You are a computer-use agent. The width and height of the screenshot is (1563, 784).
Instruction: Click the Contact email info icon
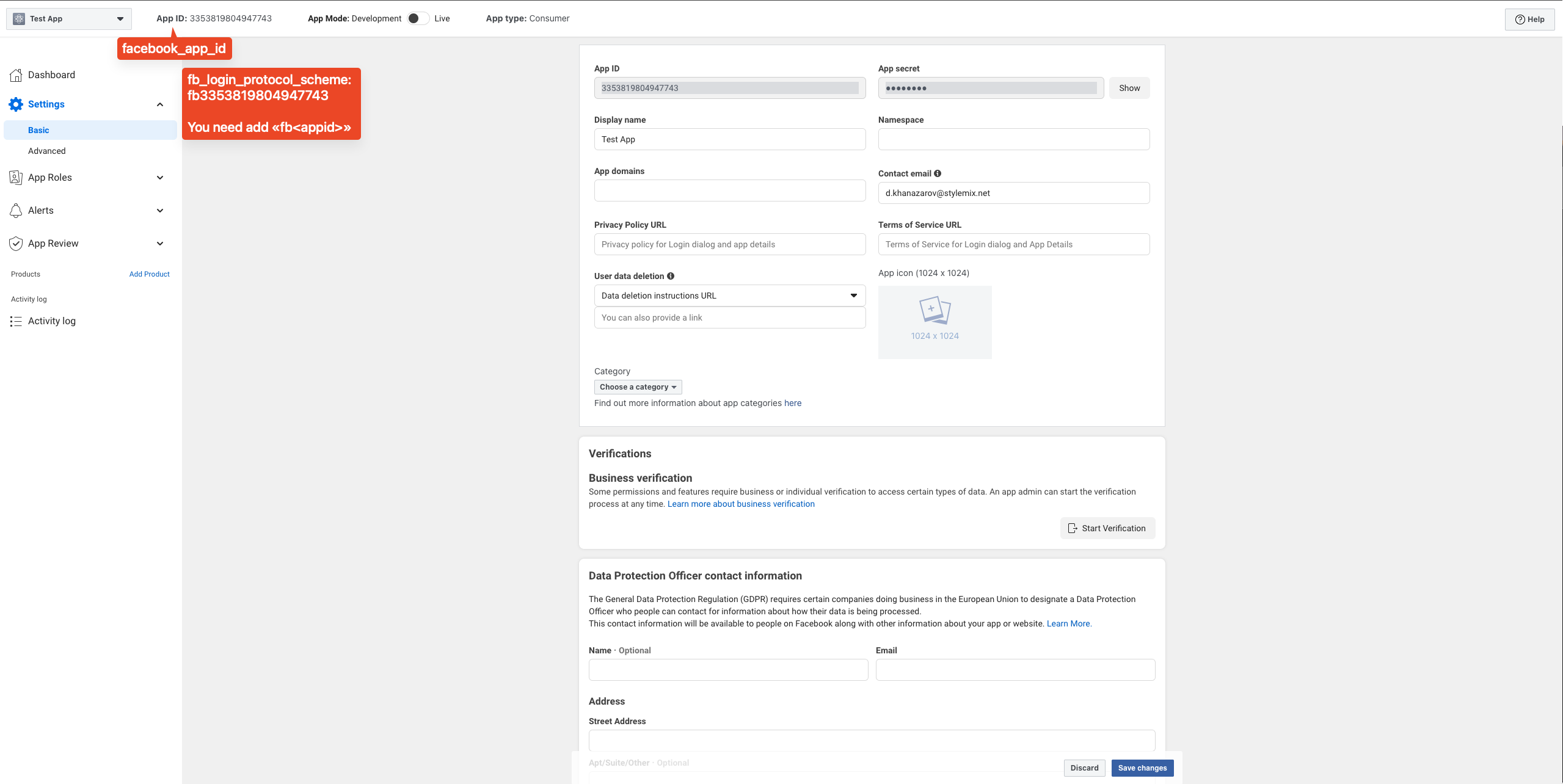(x=938, y=173)
